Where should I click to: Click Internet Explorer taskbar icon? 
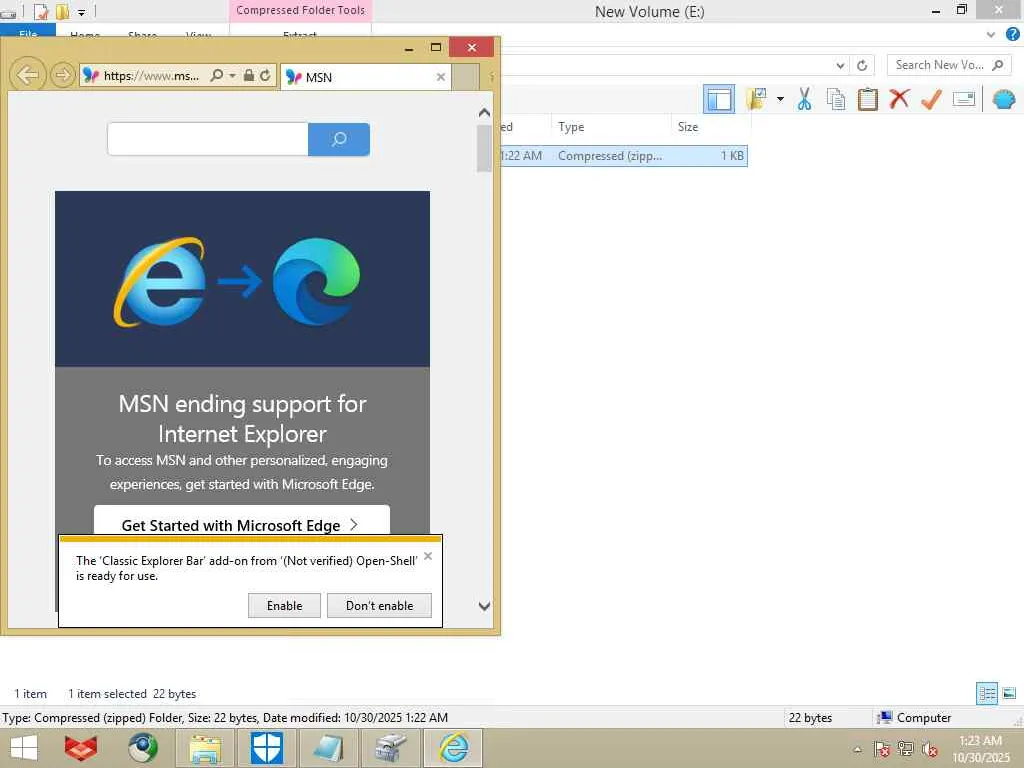(453, 748)
